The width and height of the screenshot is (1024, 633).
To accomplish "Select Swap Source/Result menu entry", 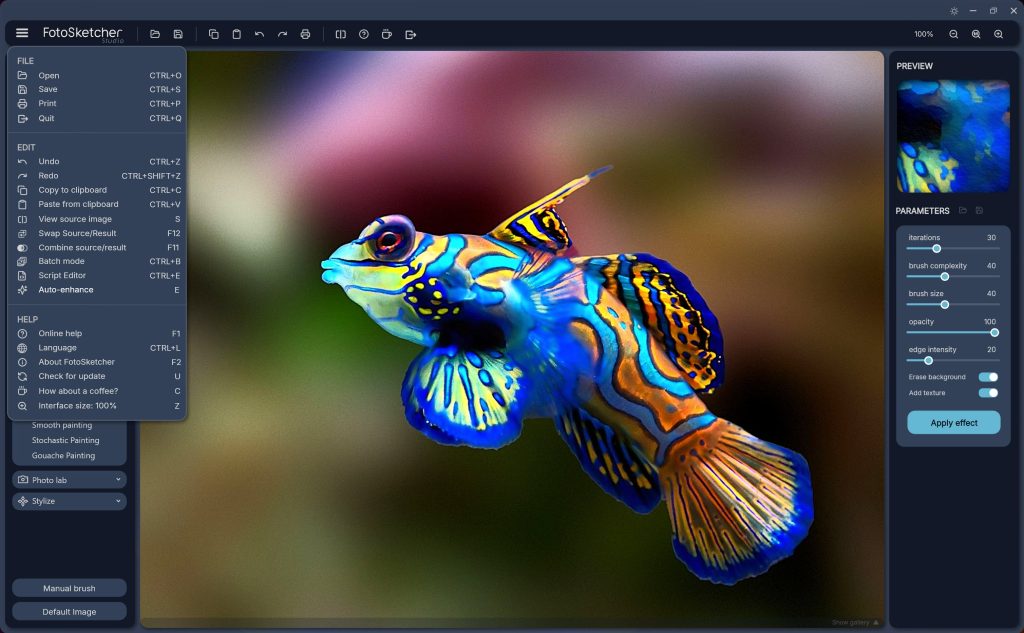I will click(x=98, y=233).
